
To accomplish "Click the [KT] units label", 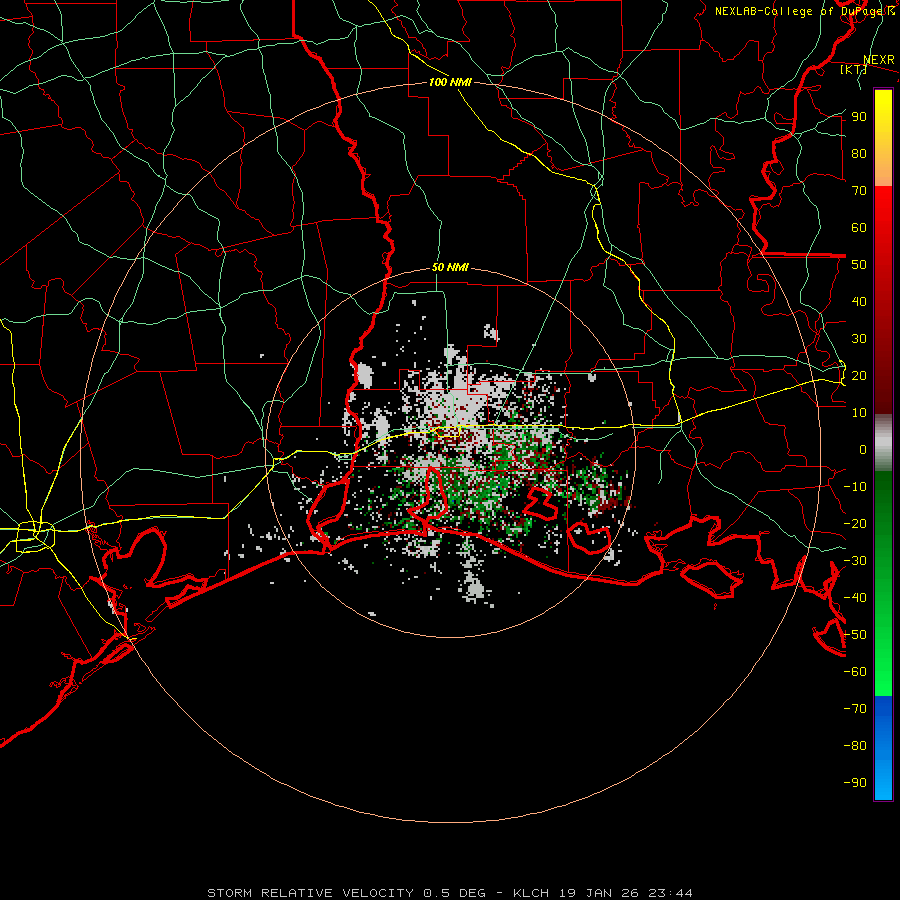I will click(854, 70).
